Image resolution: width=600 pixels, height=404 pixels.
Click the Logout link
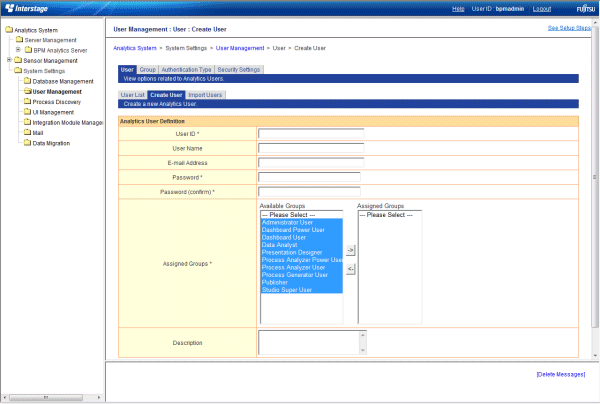(x=542, y=9)
